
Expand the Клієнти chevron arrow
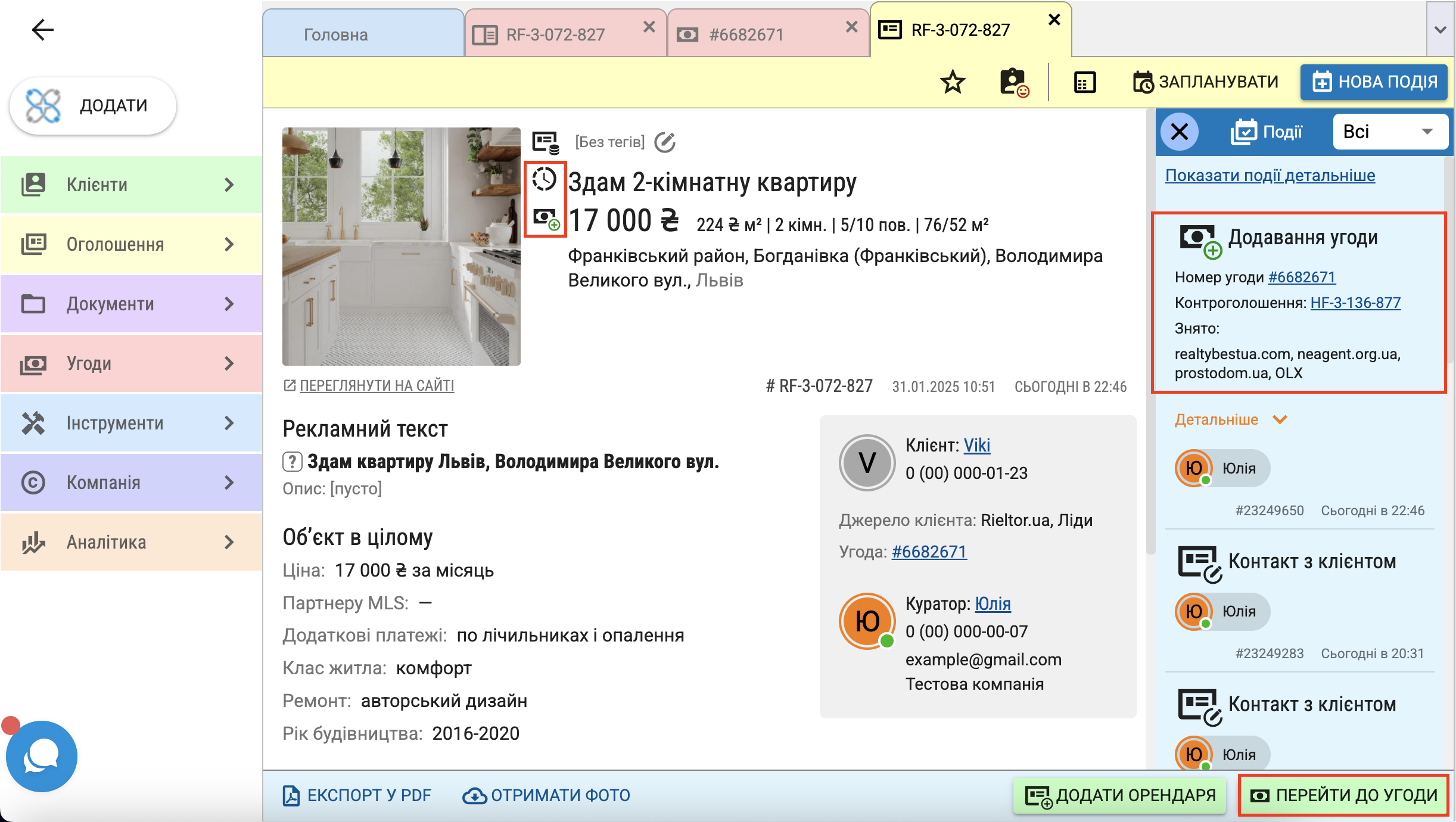[229, 185]
